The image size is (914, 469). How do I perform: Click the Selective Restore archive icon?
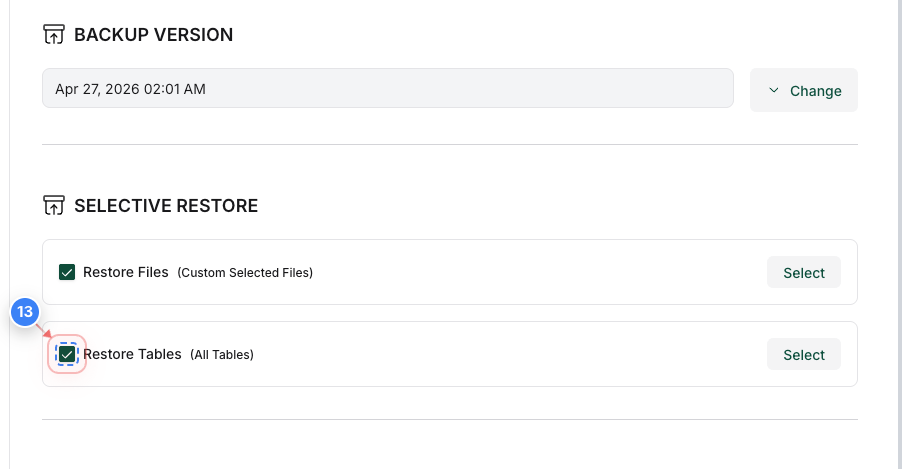point(54,205)
